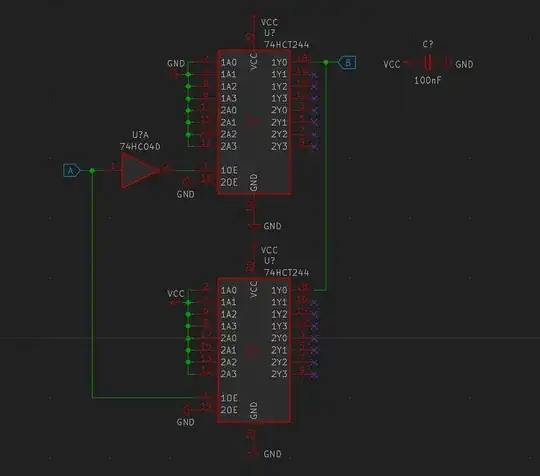Click no-connect marker on lower chip 2Y3
Viewport: 540px width, 476px height.
point(314,374)
